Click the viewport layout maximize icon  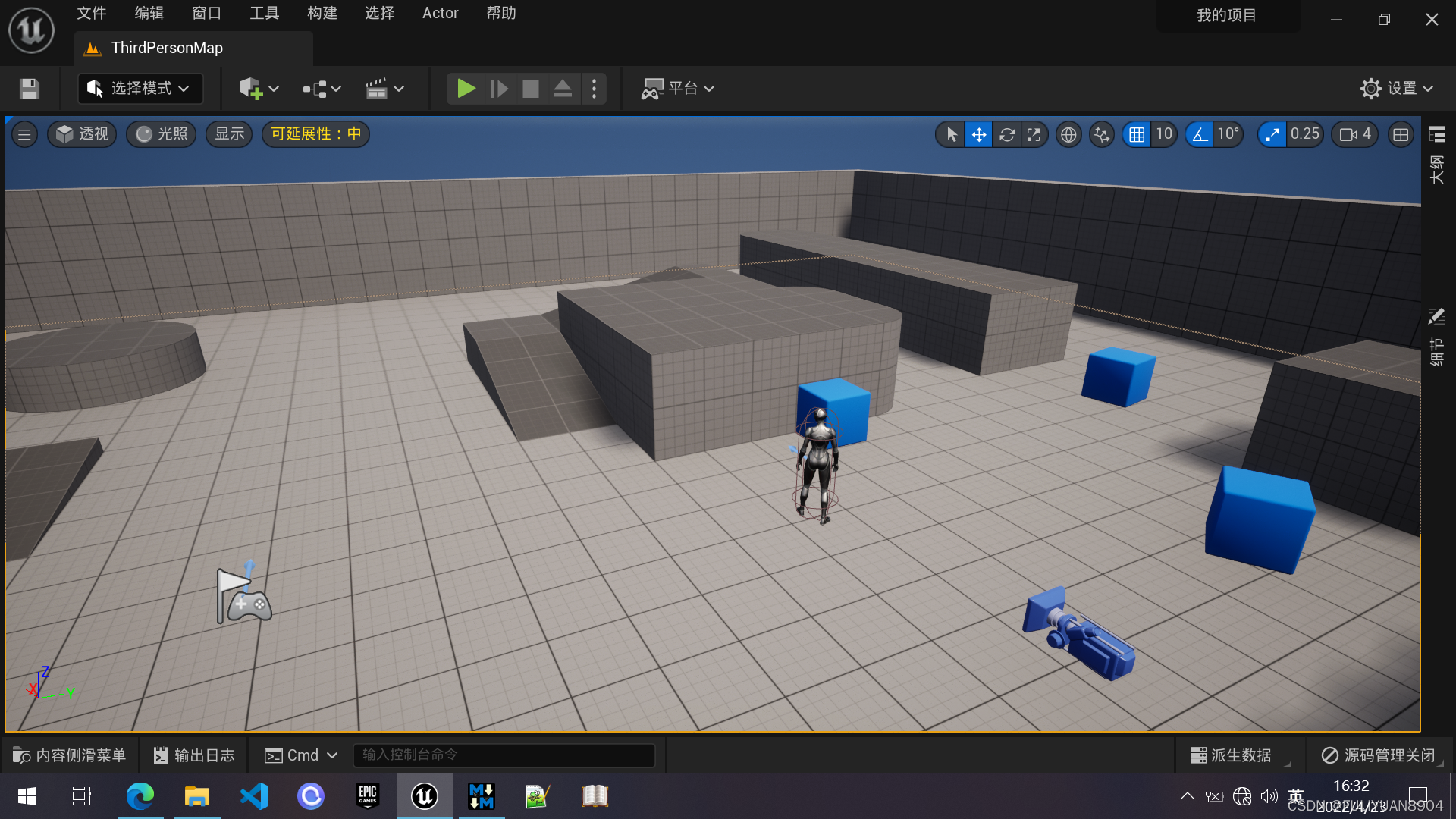[1401, 135]
